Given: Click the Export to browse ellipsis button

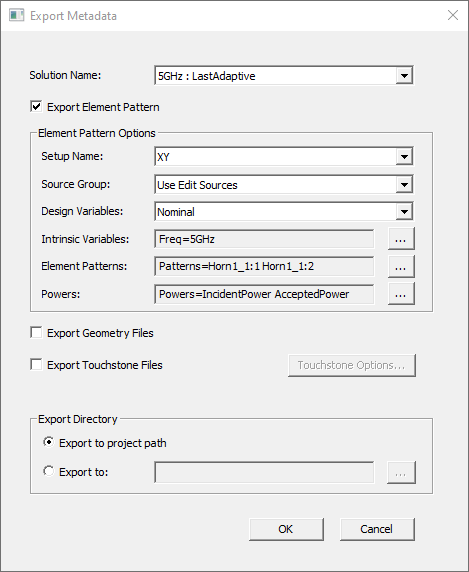Looking at the screenshot, I should pyautogui.click(x=401, y=473).
